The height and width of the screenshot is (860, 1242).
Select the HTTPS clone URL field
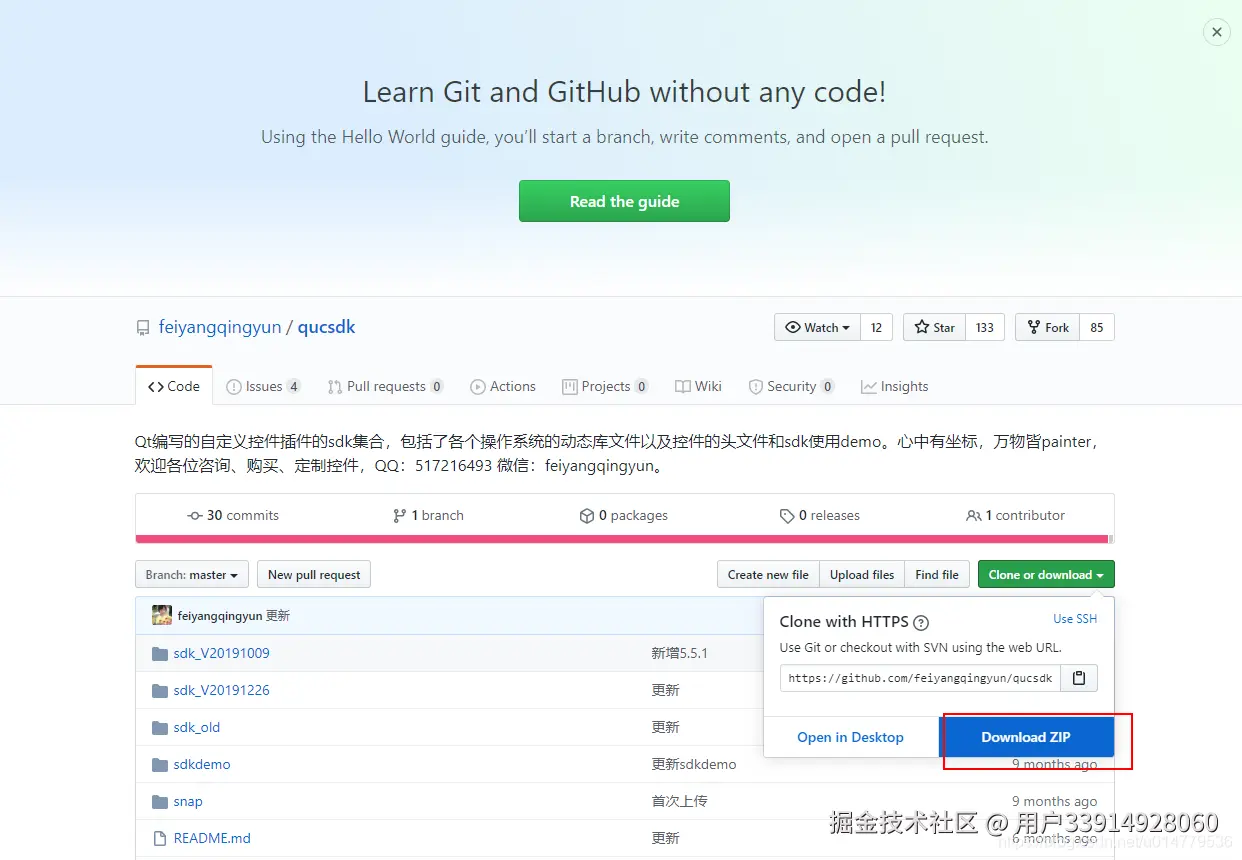(920, 678)
